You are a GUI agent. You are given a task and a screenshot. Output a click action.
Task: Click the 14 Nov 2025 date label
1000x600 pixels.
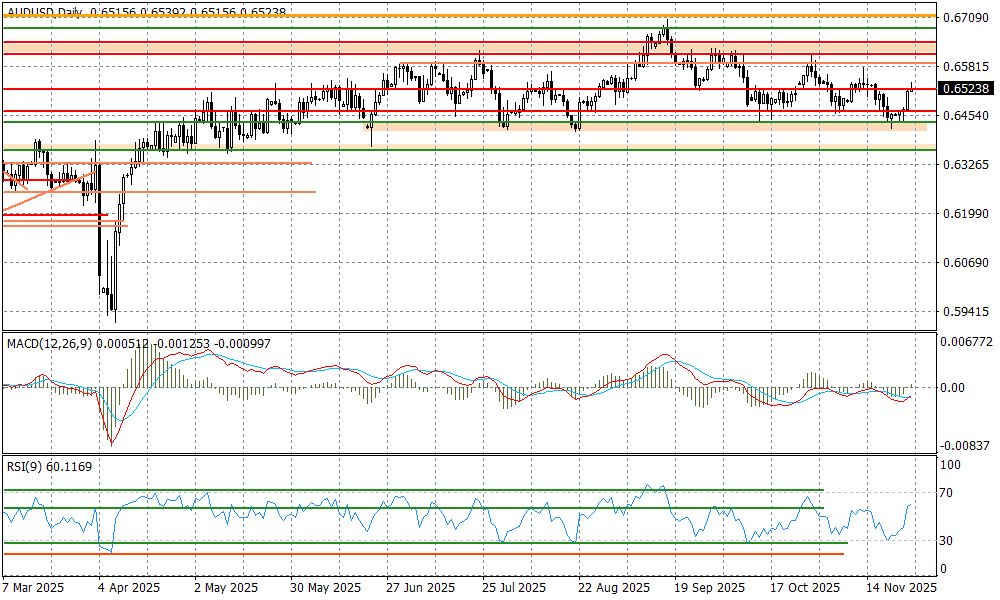pyautogui.click(x=902, y=588)
